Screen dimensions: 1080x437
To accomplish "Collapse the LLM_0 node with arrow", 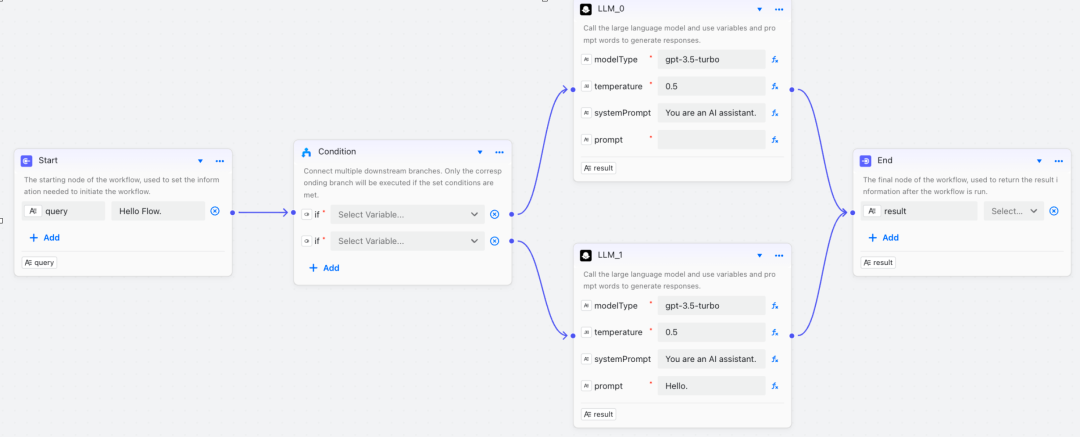I will click(x=760, y=9).
